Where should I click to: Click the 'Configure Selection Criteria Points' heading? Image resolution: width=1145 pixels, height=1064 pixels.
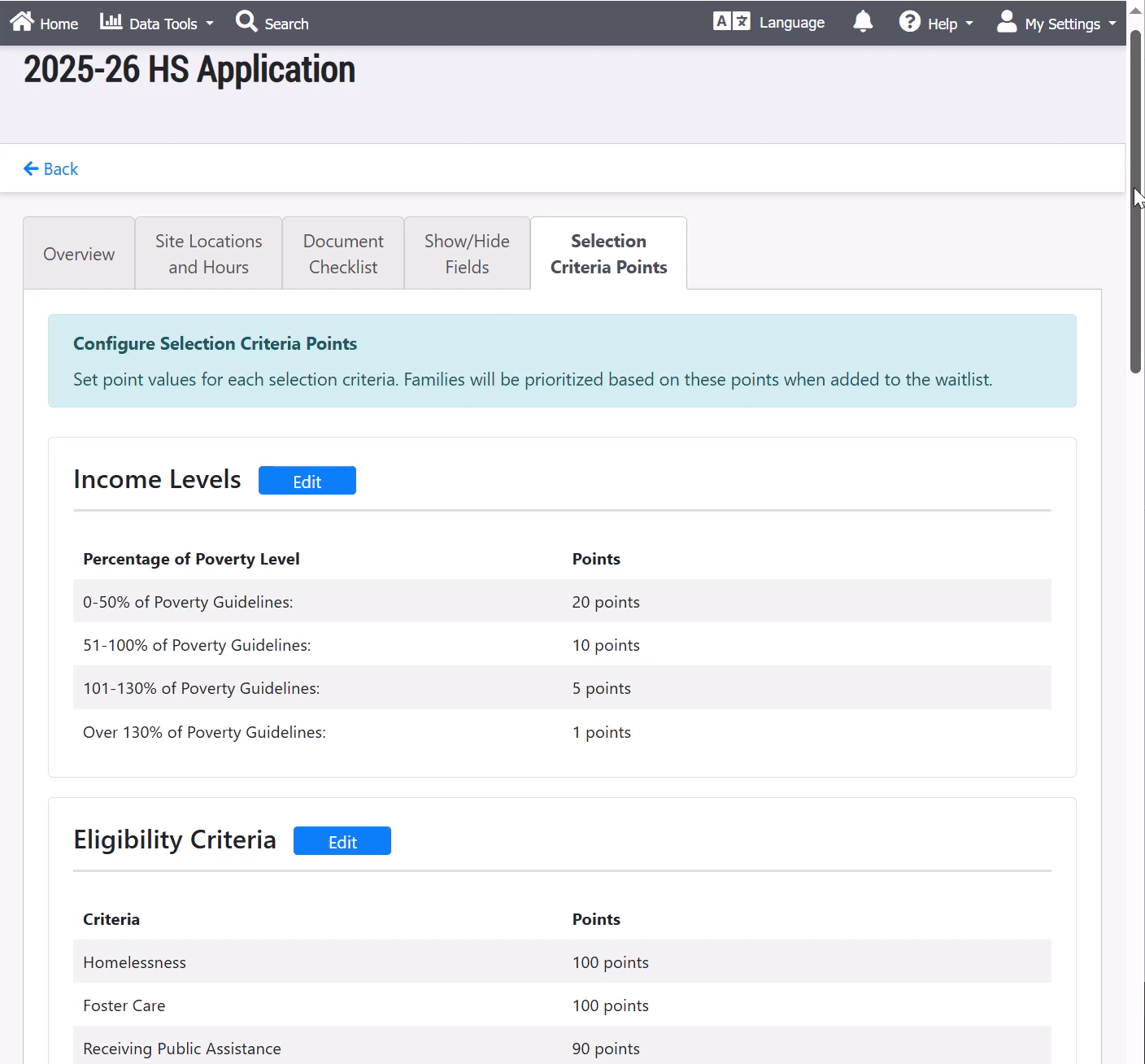216,343
